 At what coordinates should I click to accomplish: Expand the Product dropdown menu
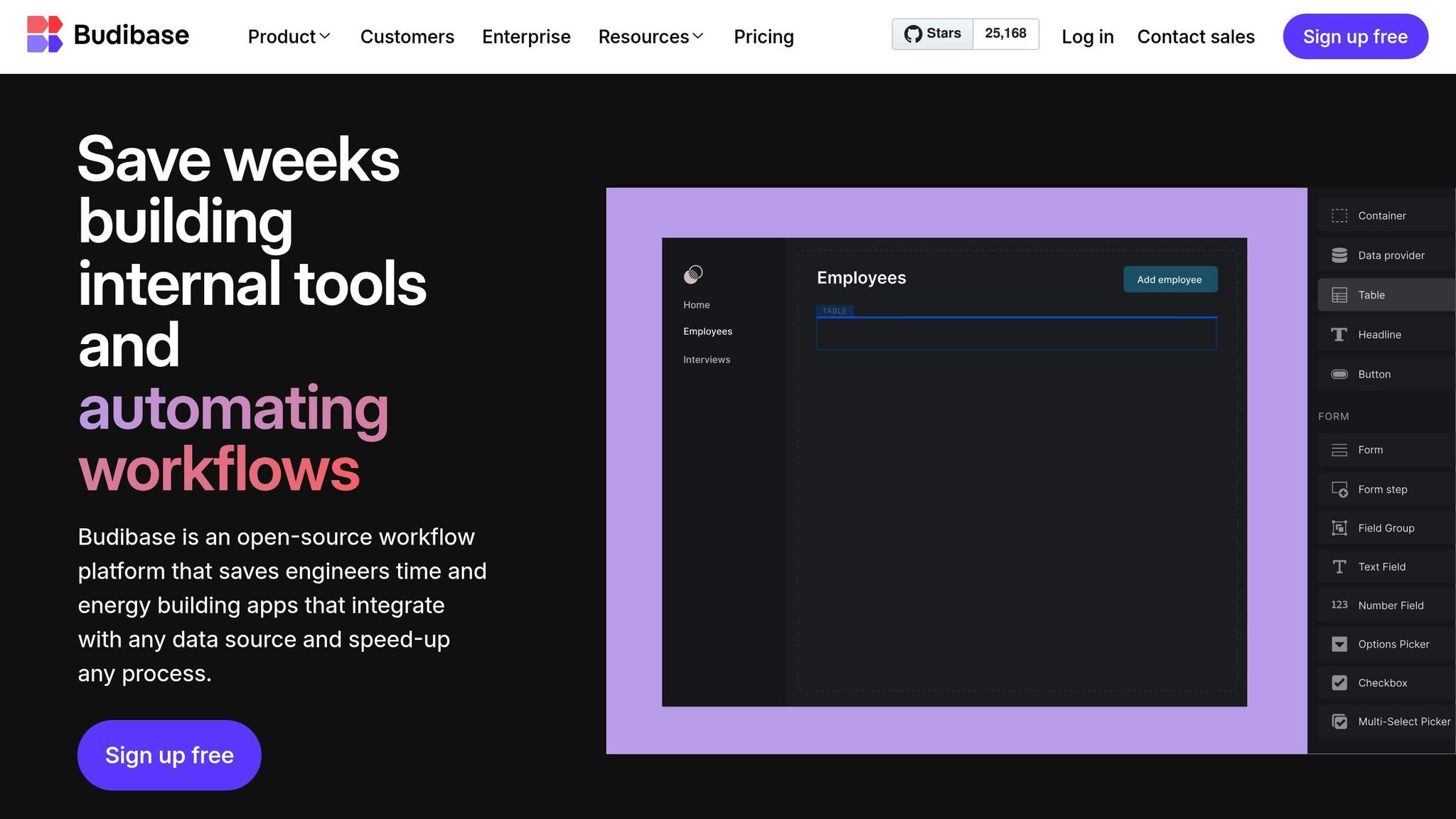click(289, 36)
